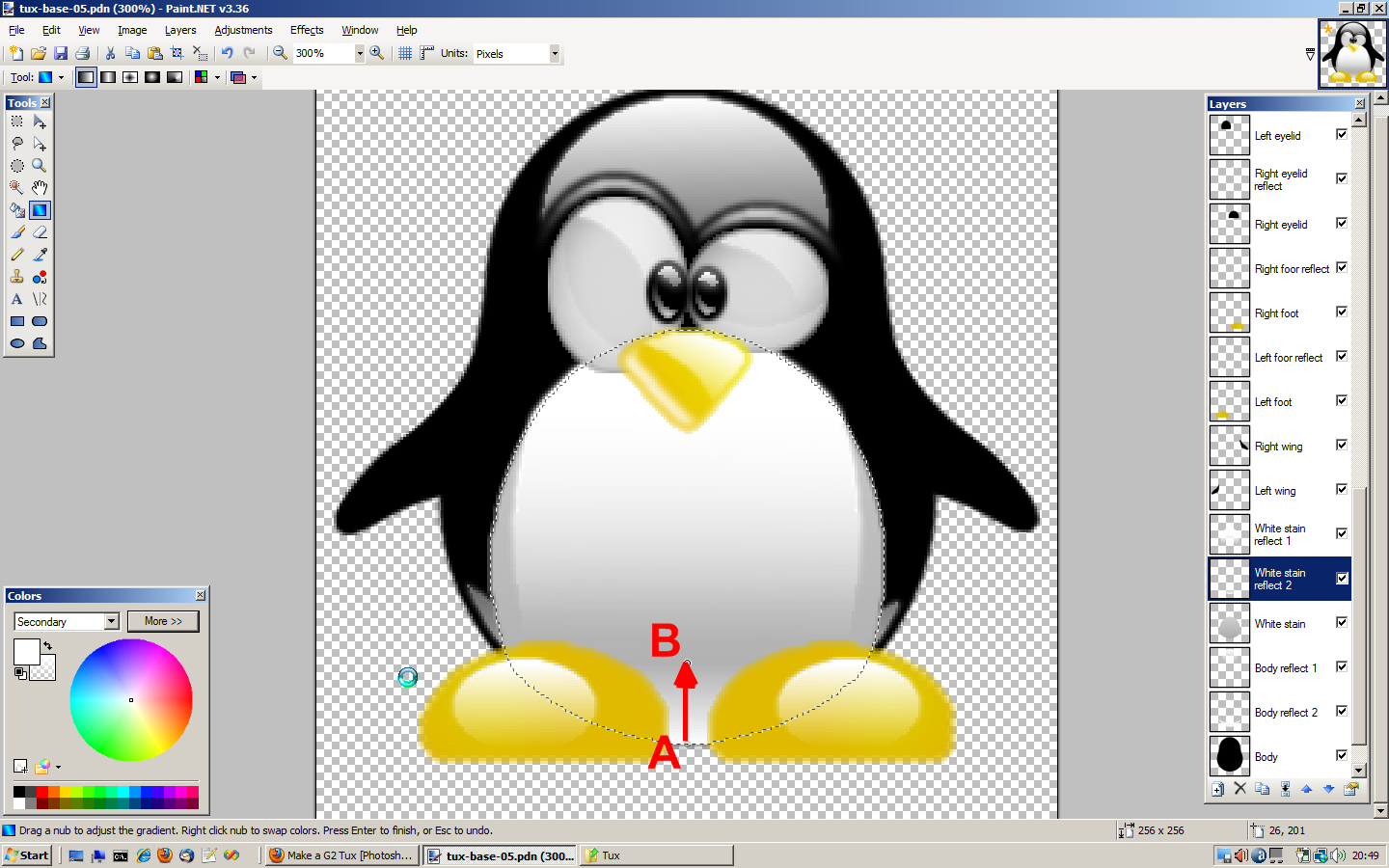Hide the Left wing layer
Screen dimensions: 1389x868
(1342, 489)
